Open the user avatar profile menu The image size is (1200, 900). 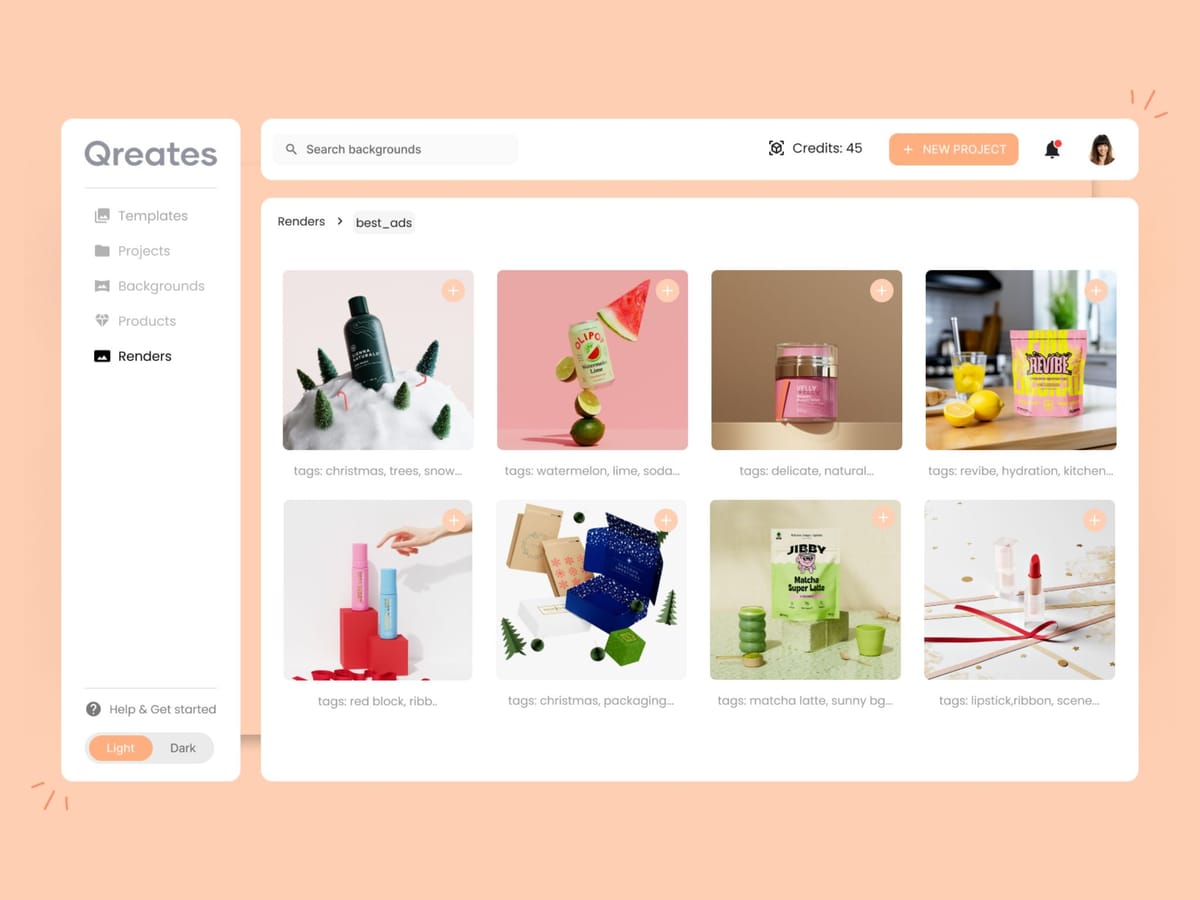click(x=1101, y=149)
